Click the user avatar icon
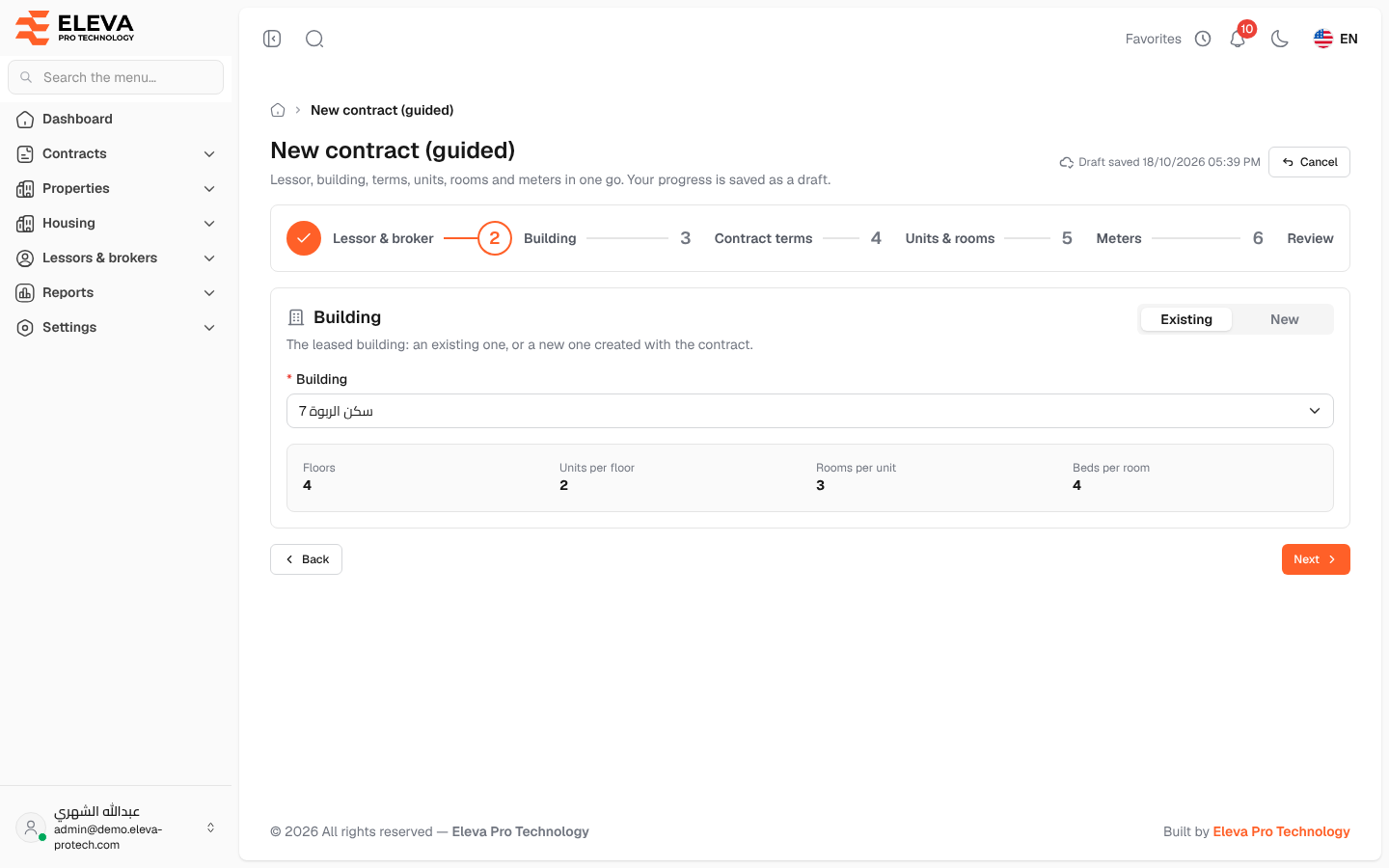 point(31,827)
